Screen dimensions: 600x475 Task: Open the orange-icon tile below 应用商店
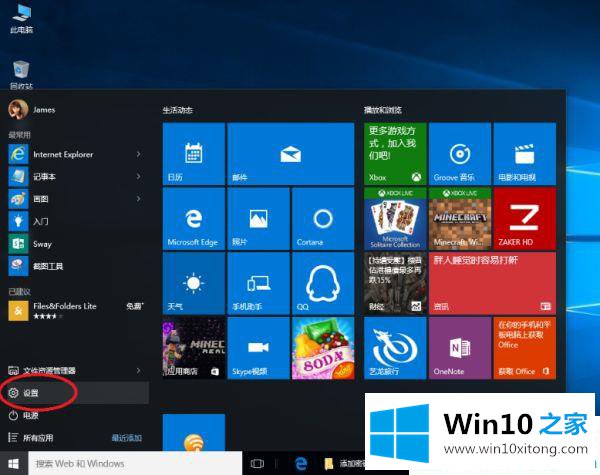point(194,432)
